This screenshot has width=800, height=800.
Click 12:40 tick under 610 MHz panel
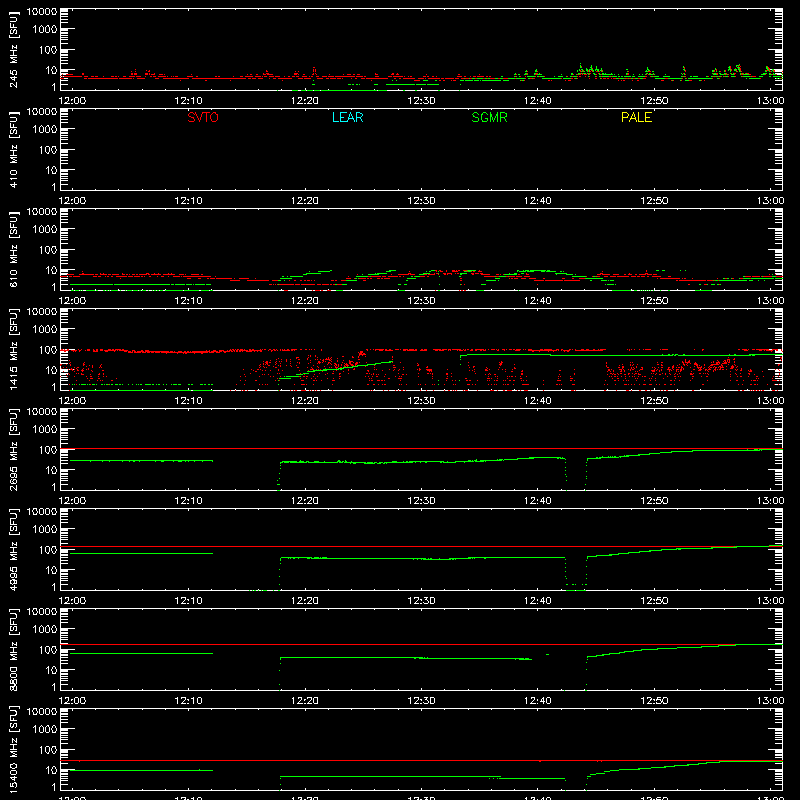[x=538, y=301]
